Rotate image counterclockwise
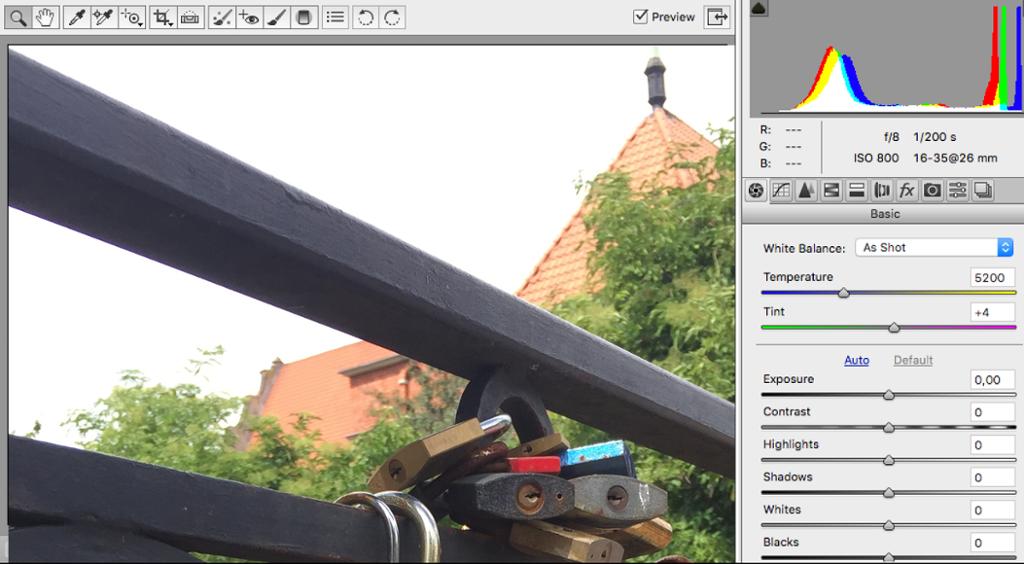1024x564 pixels. [x=366, y=18]
